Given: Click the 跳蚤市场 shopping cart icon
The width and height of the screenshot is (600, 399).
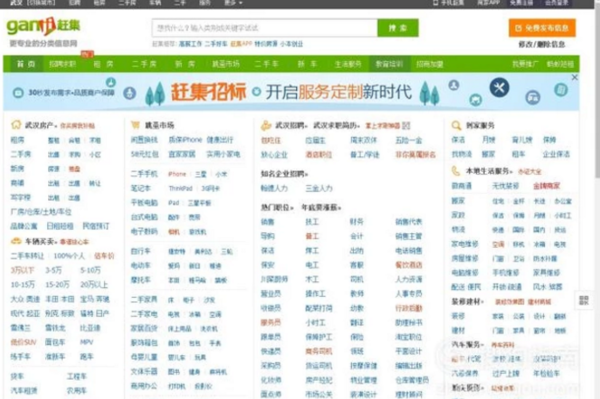Looking at the screenshot, I should (135, 125).
